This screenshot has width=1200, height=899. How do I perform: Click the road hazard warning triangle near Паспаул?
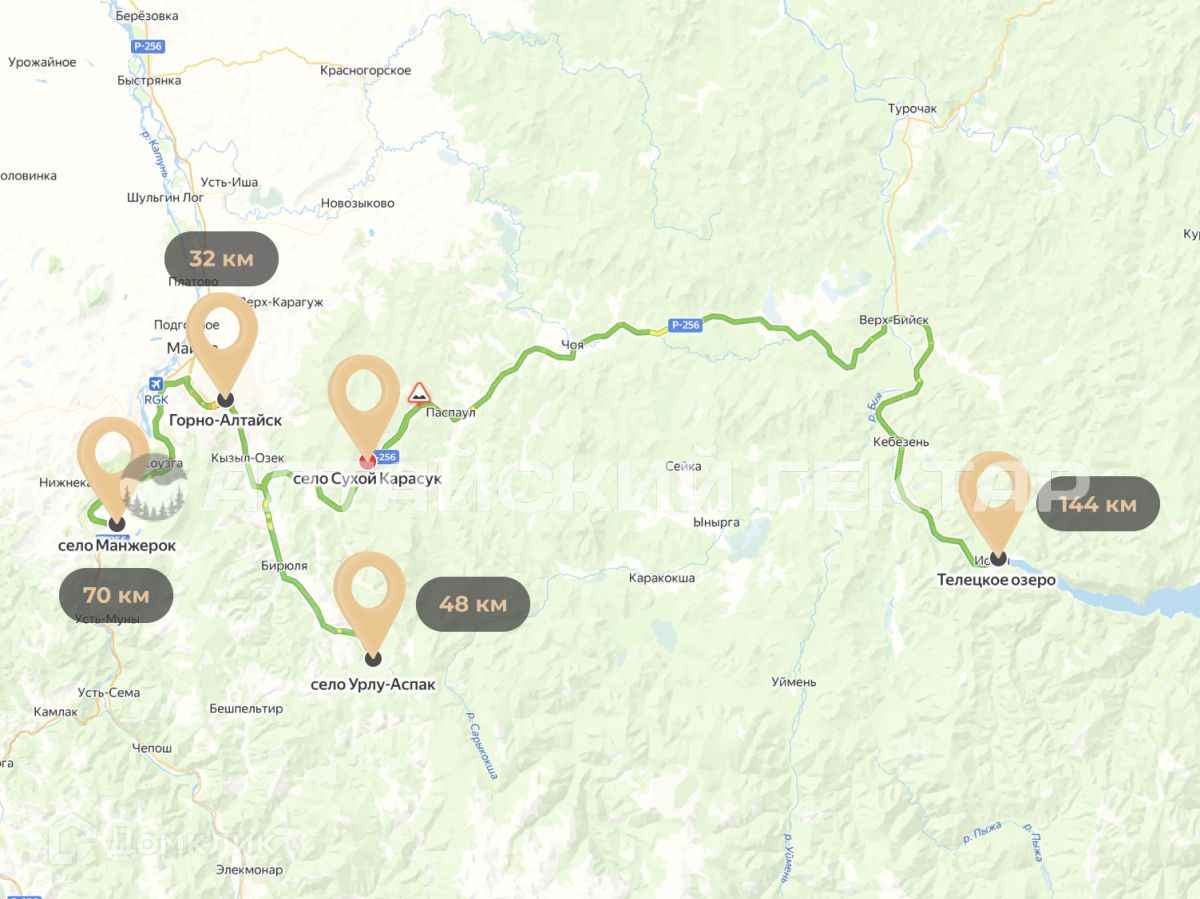point(419,392)
